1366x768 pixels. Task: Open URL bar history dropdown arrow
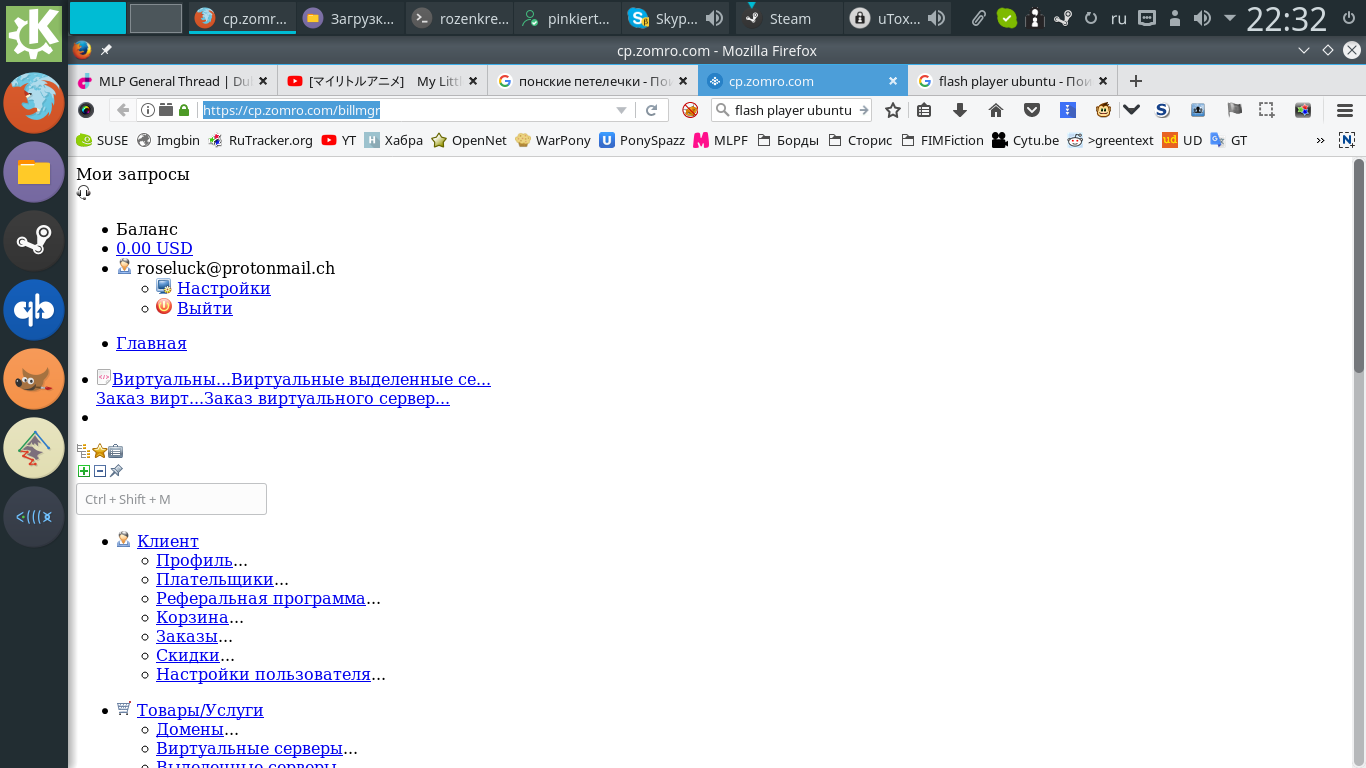[621, 110]
